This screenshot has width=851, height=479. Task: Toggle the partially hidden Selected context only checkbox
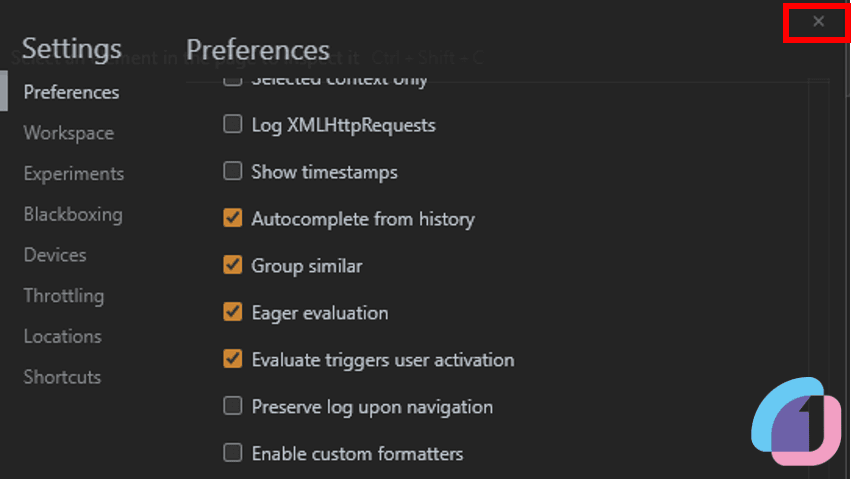pyautogui.click(x=233, y=81)
